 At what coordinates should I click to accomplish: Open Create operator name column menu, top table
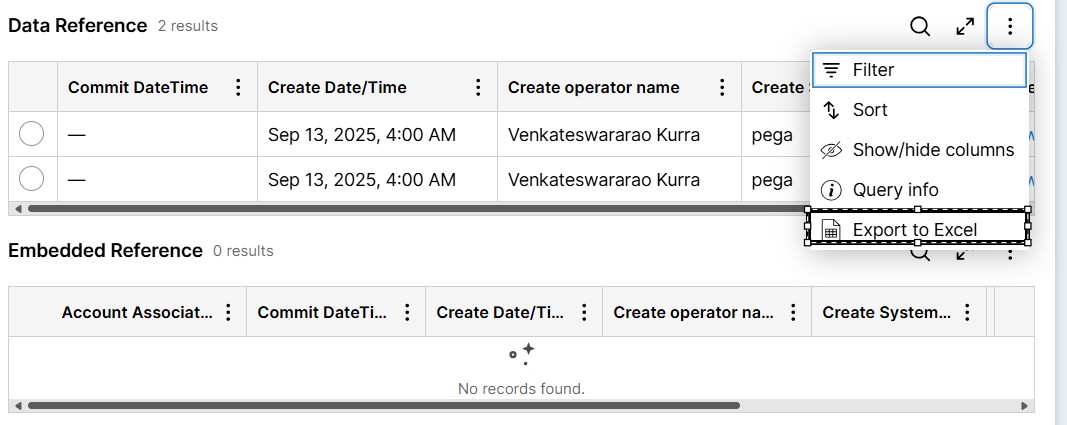coord(722,87)
